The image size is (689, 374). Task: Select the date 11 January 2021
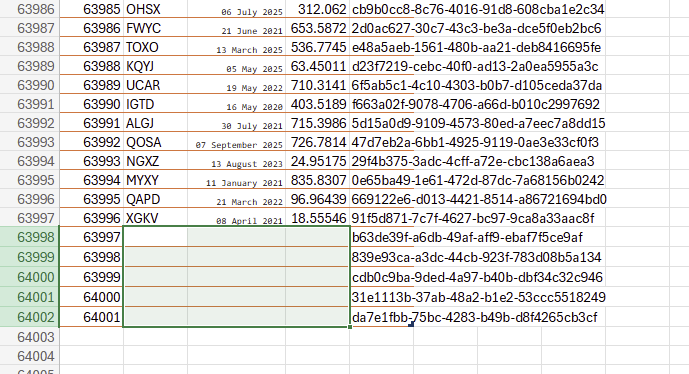[x=236, y=180]
